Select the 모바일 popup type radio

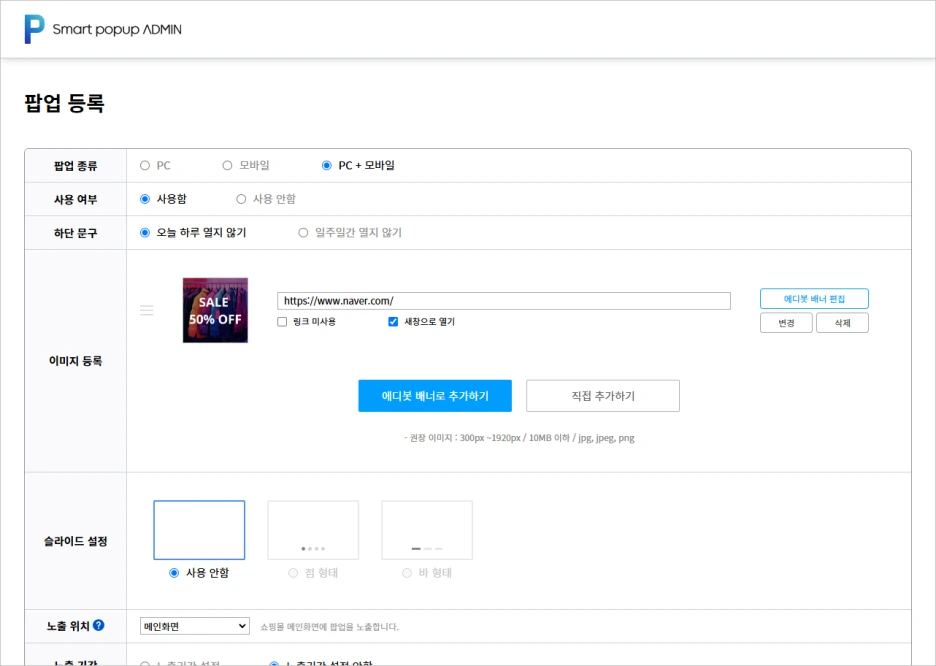point(227,166)
